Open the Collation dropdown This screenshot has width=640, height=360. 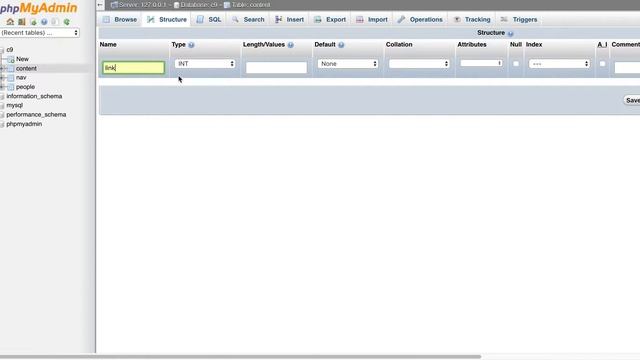[419, 64]
